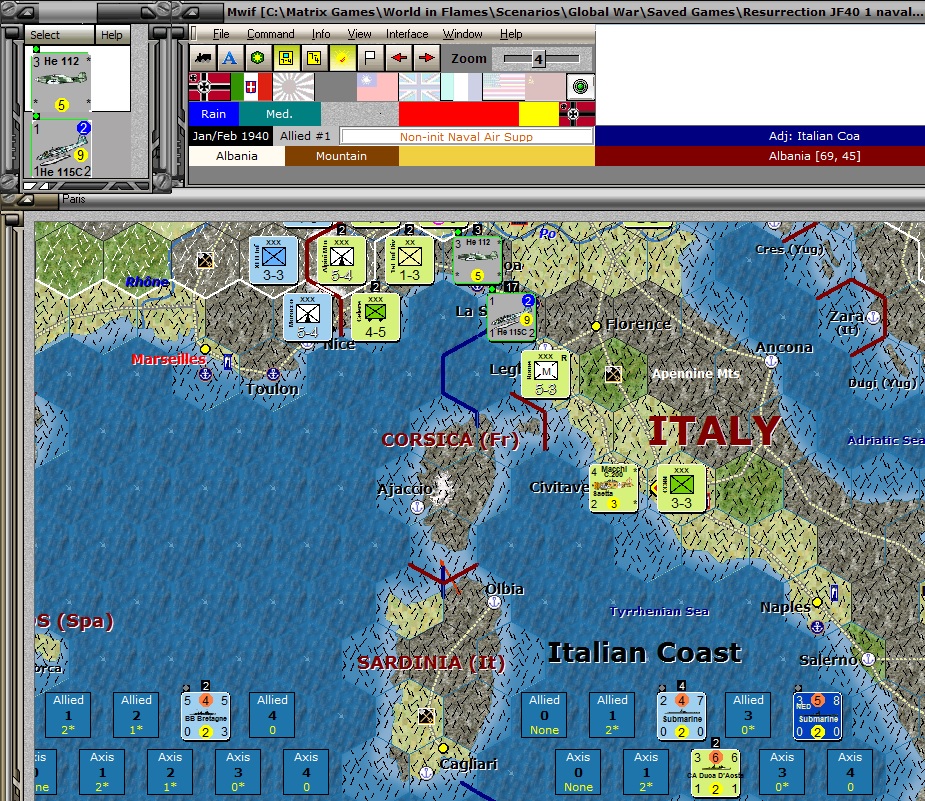Select the He 112 aircraft counter on map

tap(477, 260)
